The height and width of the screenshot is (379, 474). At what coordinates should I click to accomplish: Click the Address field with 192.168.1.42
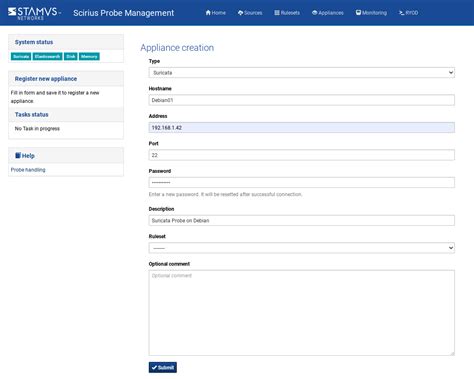[302, 128]
